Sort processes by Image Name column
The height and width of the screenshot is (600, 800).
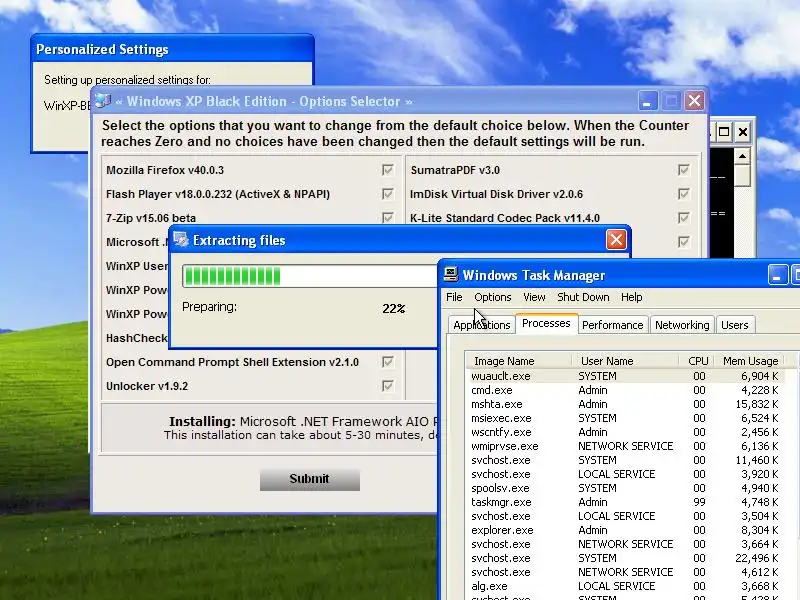[518, 361]
